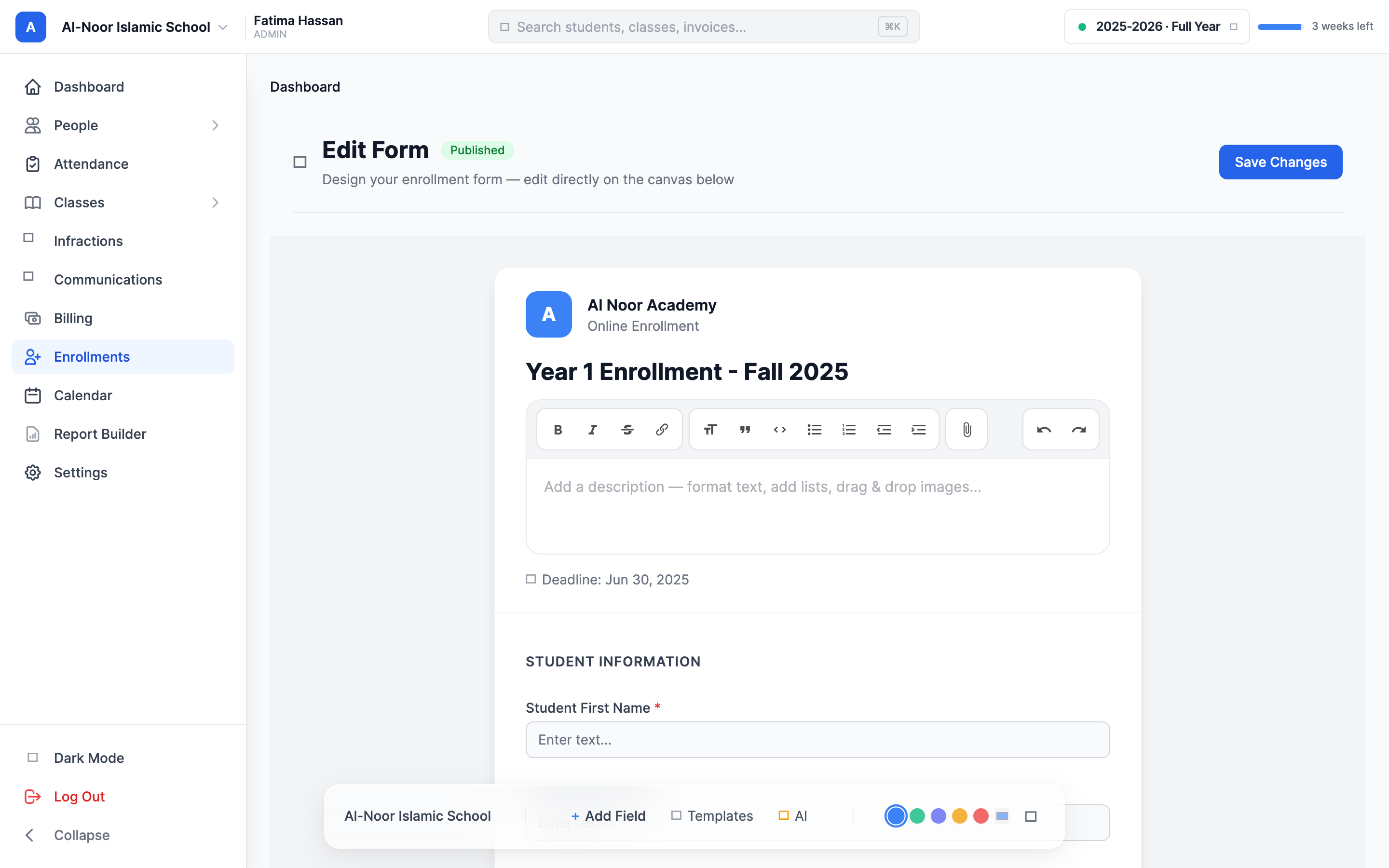Go to the Billing section
This screenshot has height=868, width=1389.
(123, 318)
